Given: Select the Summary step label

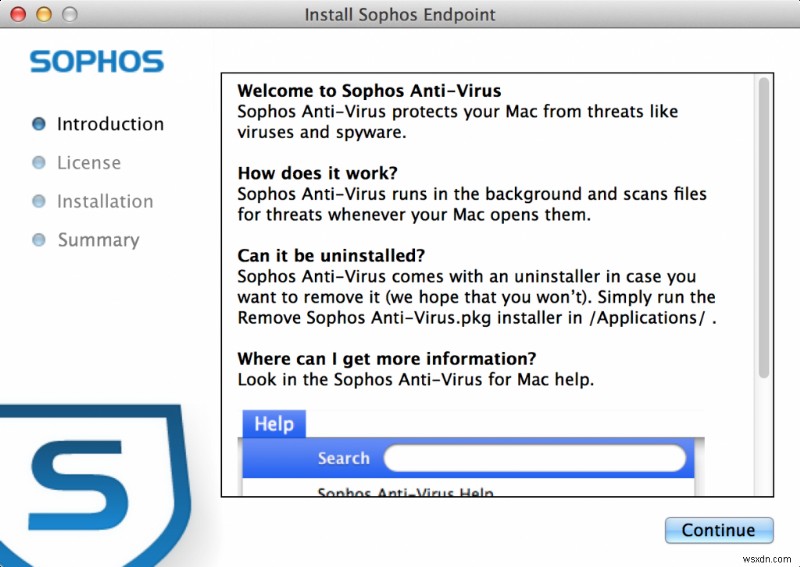Looking at the screenshot, I should click(98, 240).
